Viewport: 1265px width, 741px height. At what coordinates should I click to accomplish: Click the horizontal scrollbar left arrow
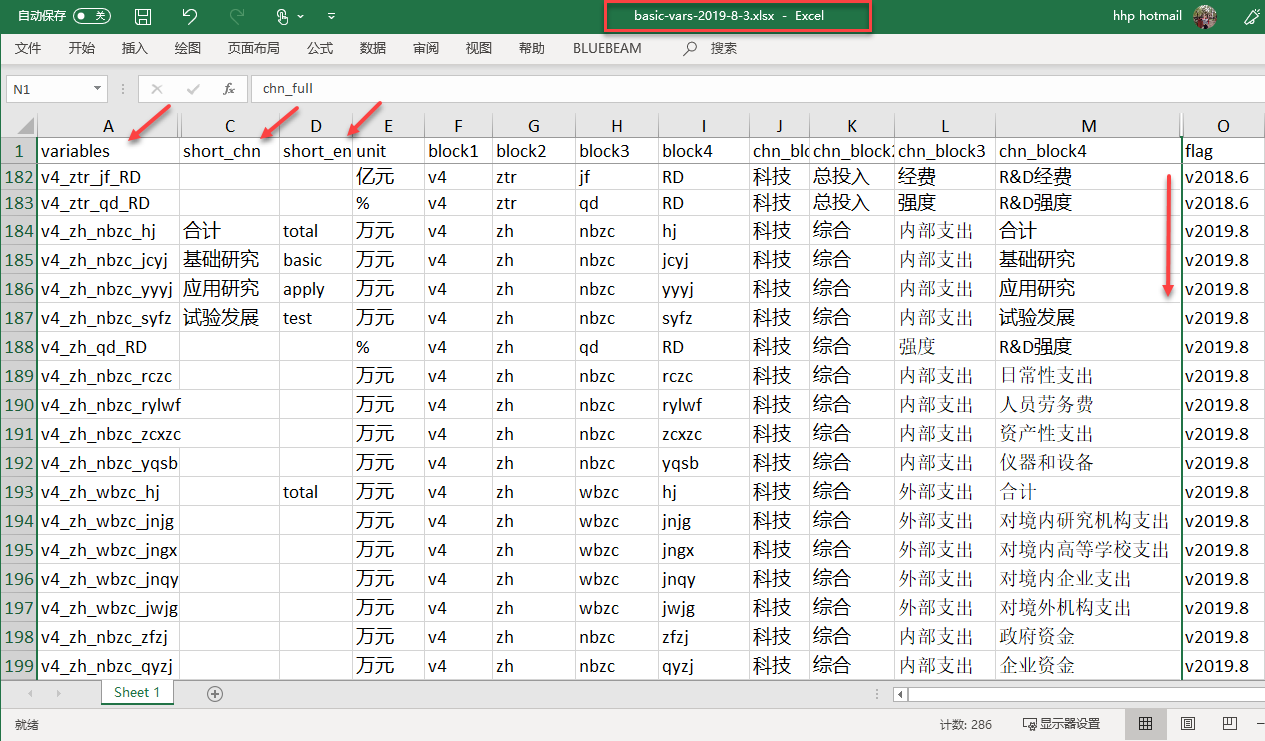(901, 694)
